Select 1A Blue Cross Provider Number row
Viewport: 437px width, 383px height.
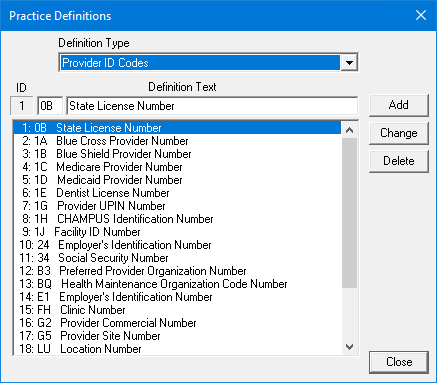(x=177, y=141)
